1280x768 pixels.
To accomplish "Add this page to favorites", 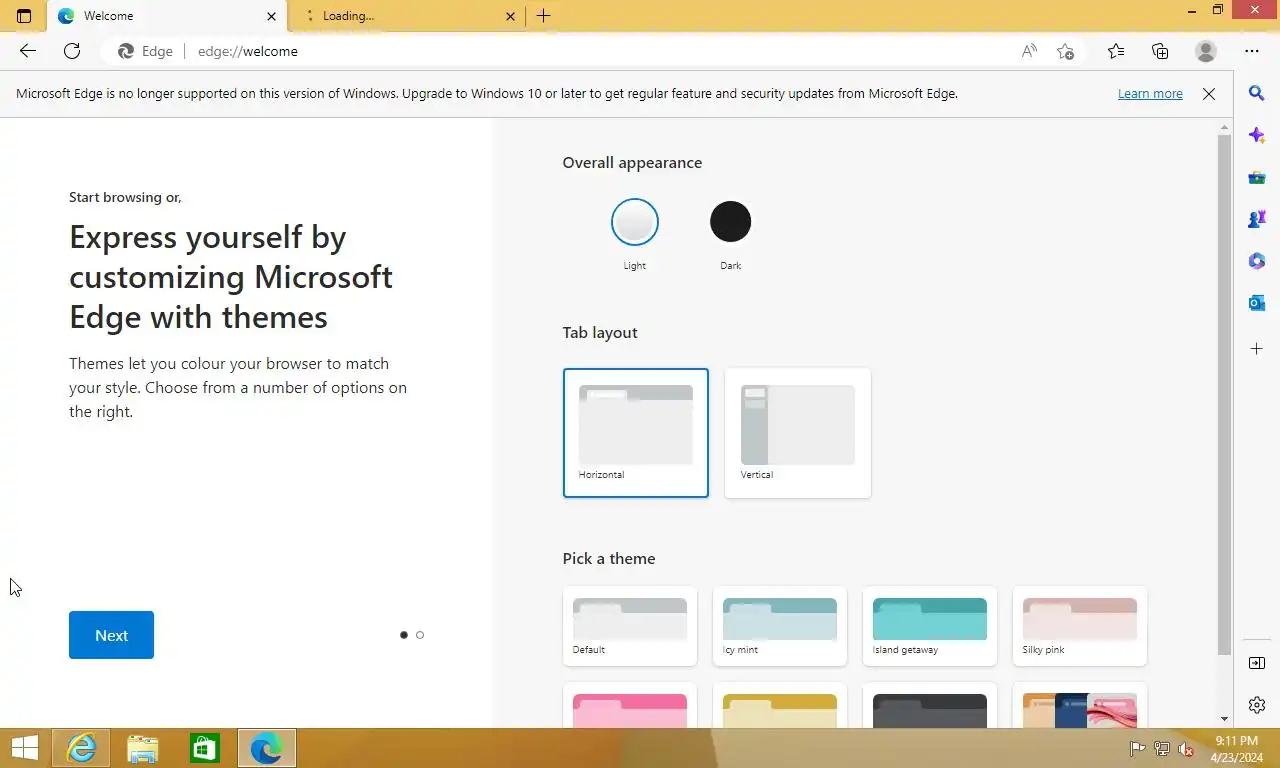I will pyautogui.click(x=1066, y=51).
